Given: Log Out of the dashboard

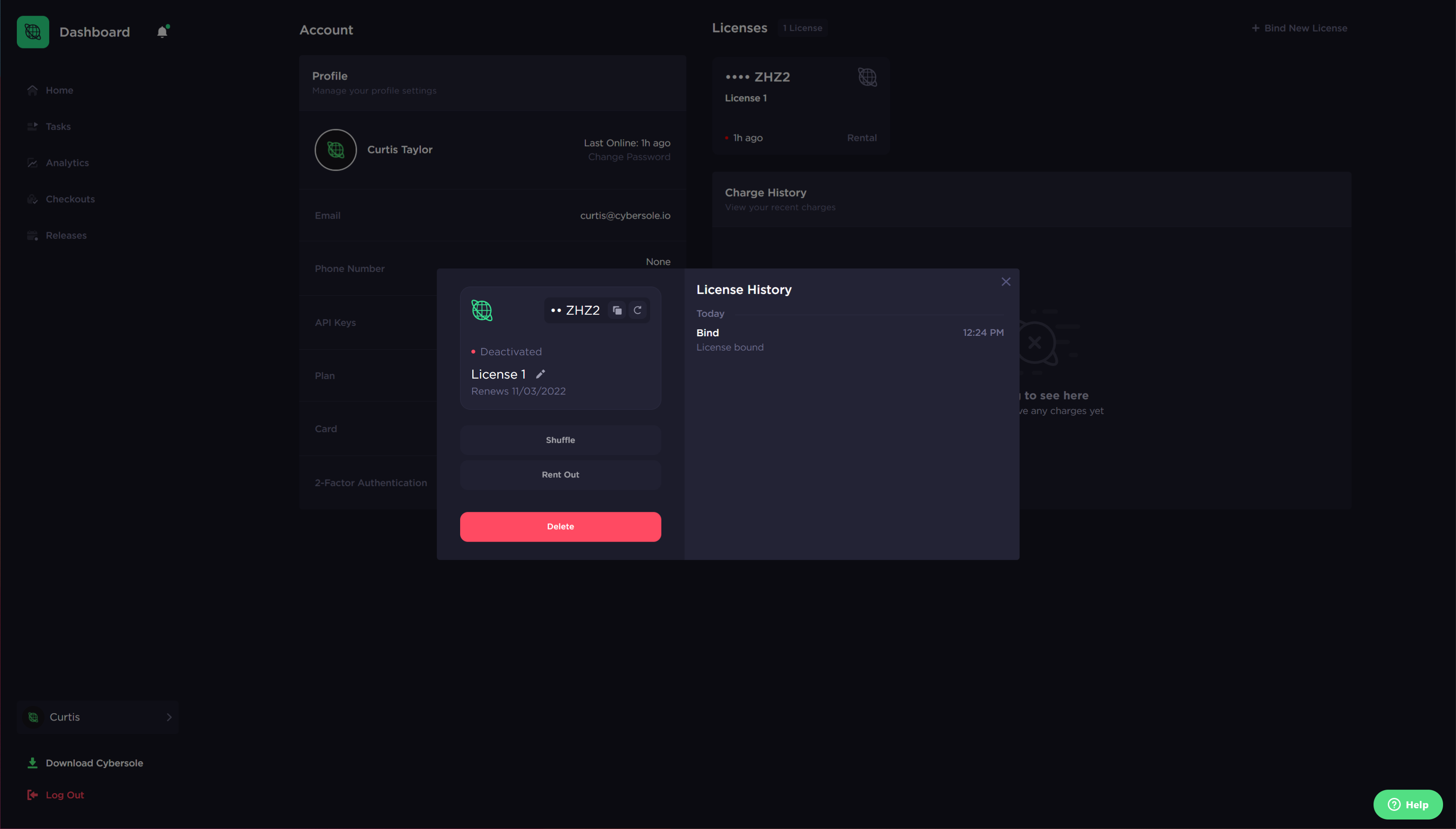Looking at the screenshot, I should pyautogui.click(x=65, y=795).
